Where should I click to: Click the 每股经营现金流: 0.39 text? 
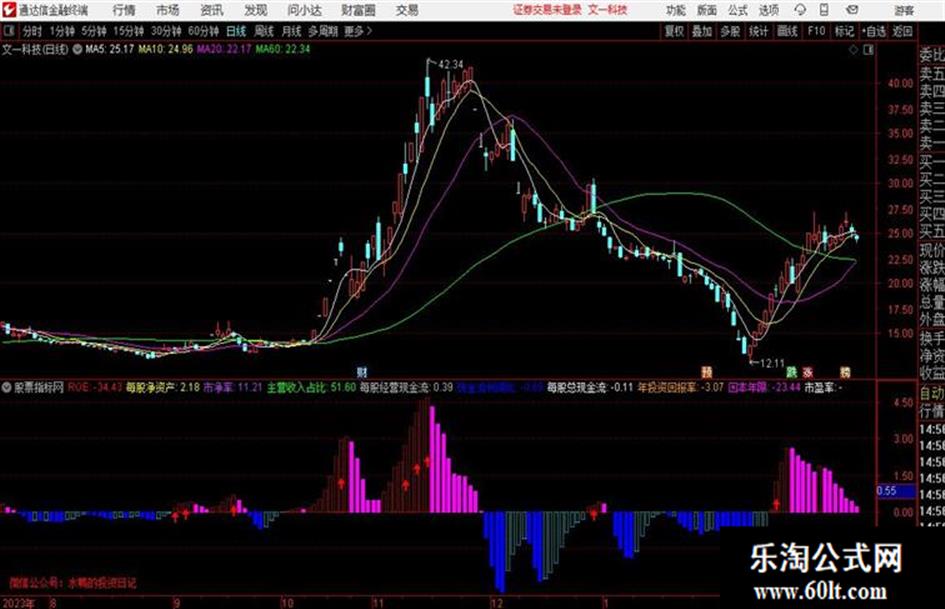407,387
